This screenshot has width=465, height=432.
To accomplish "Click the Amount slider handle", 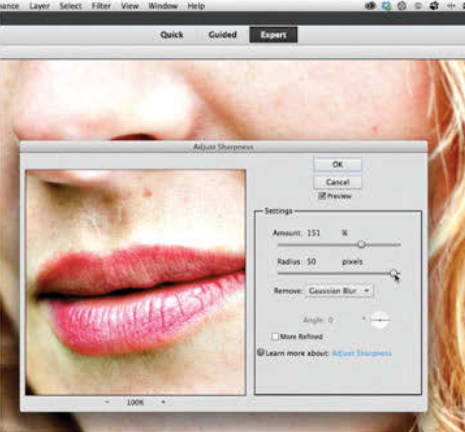I will pyautogui.click(x=361, y=245).
